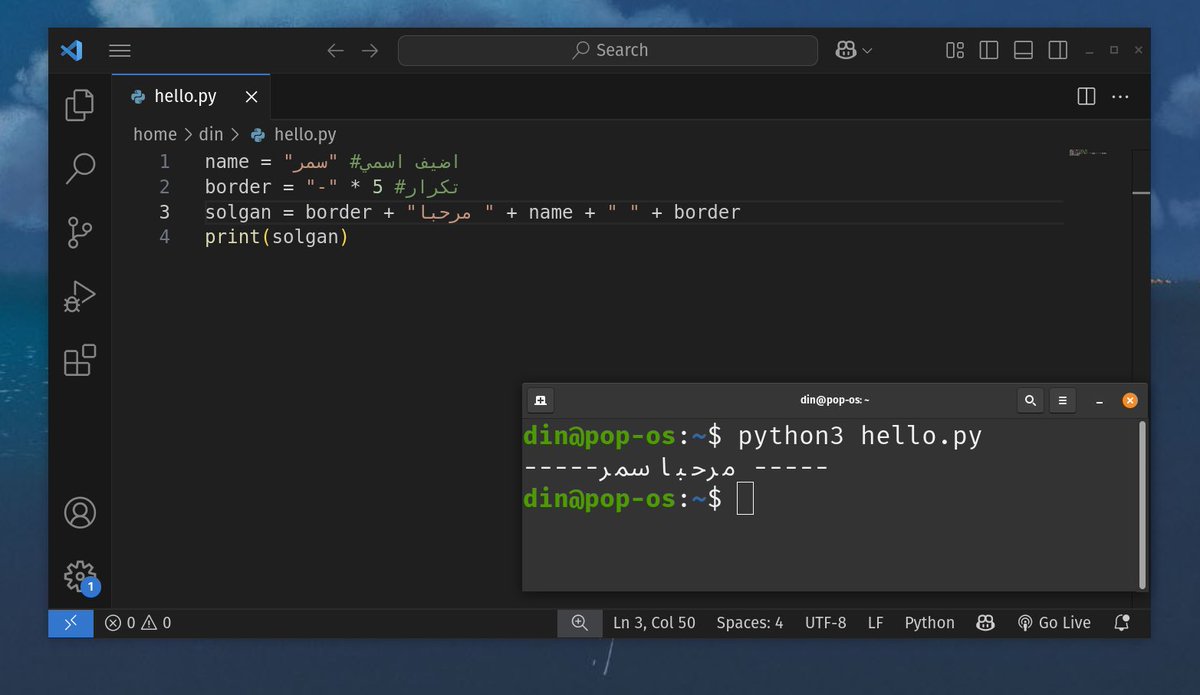1200x695 pixels.
Task: Open the Explorer view in activity bar
Action: pos(80,105)
